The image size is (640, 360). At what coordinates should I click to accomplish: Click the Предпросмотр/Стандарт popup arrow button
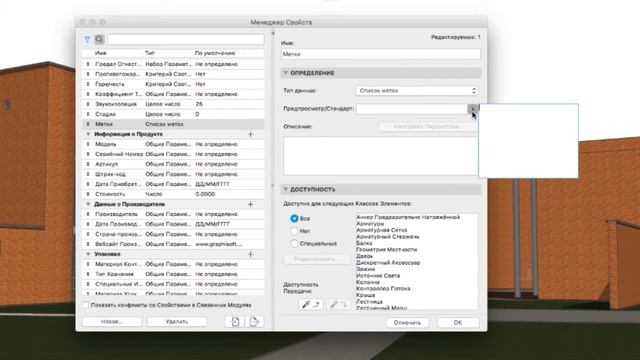click(472, 109)
